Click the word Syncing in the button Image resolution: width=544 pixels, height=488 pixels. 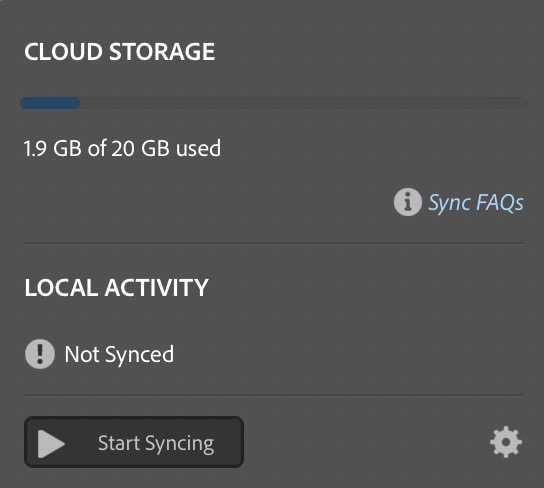pyautogui.click(x=179, y=444)
